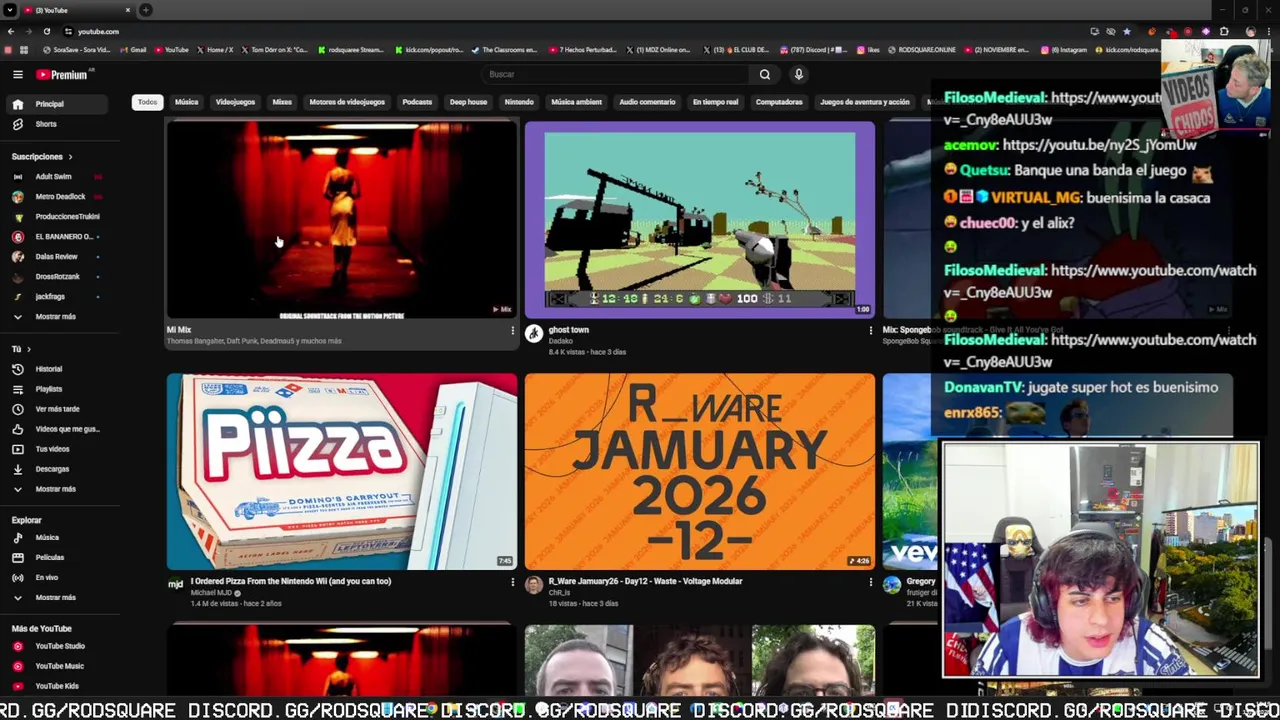Screen dimensions: 1280x720
Task: Open Música under Explorar
Action: coord(60,538)
